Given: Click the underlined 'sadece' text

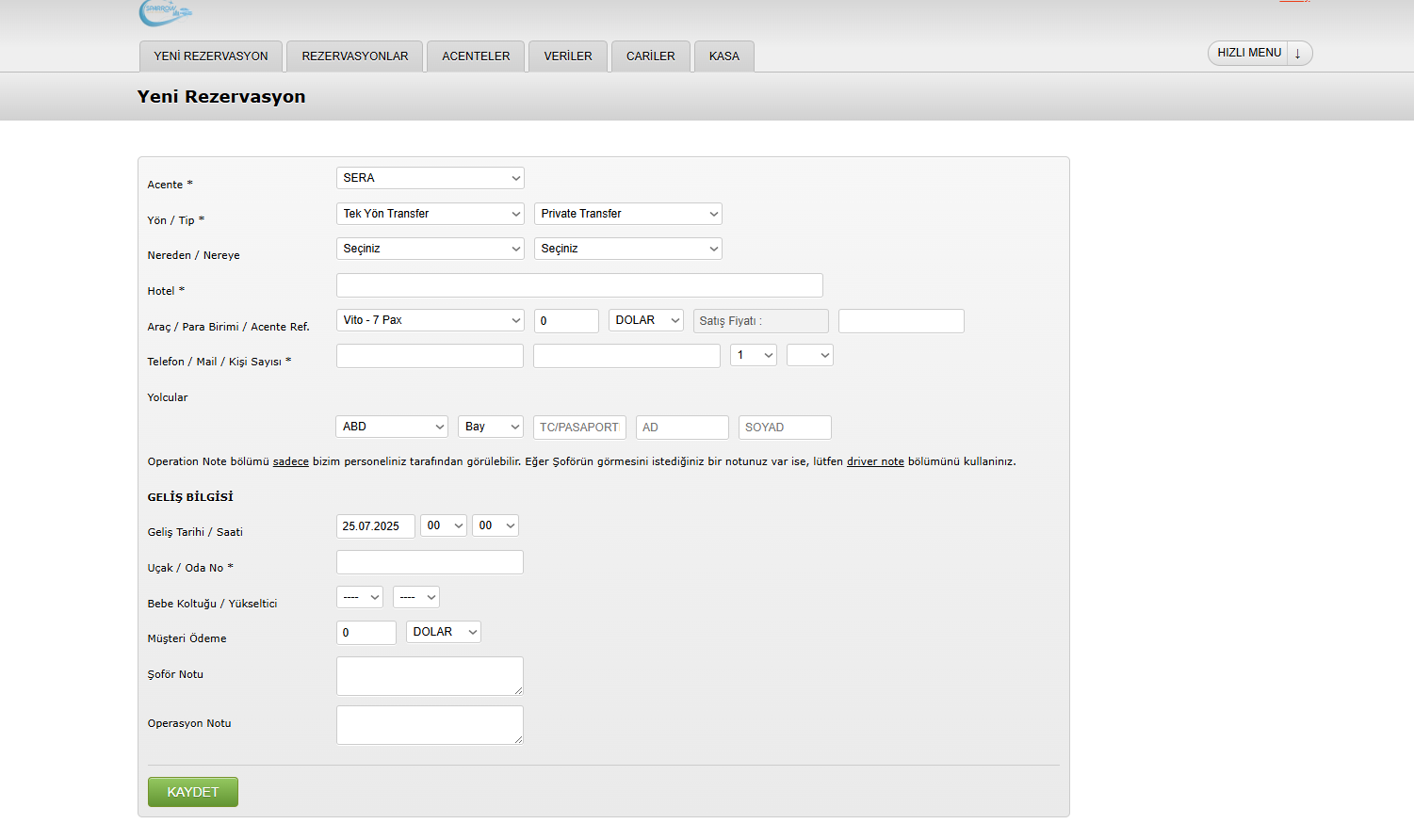Looking at the screenshot, I should pyautogui.click(x=291, y=461).
